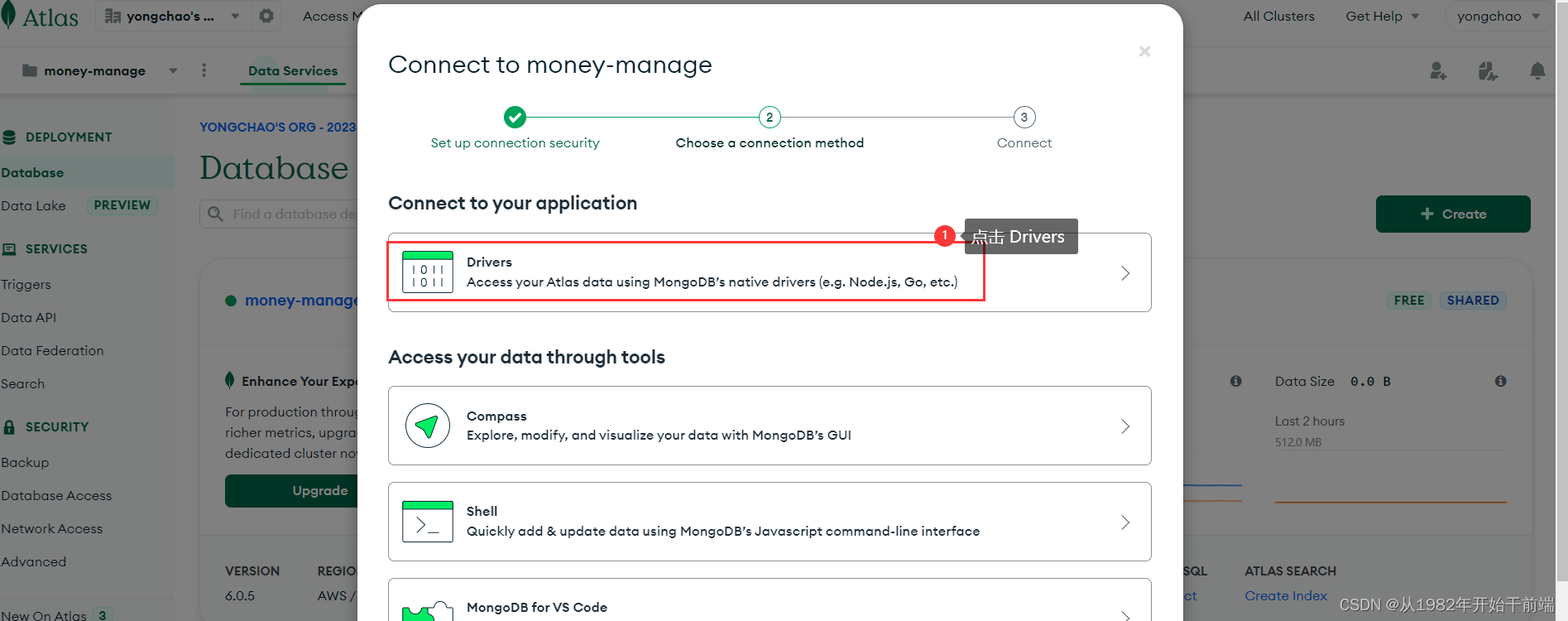Open Data API in sidebar
The width and height of the screenshot is (1568, 621).
point(28,317)
